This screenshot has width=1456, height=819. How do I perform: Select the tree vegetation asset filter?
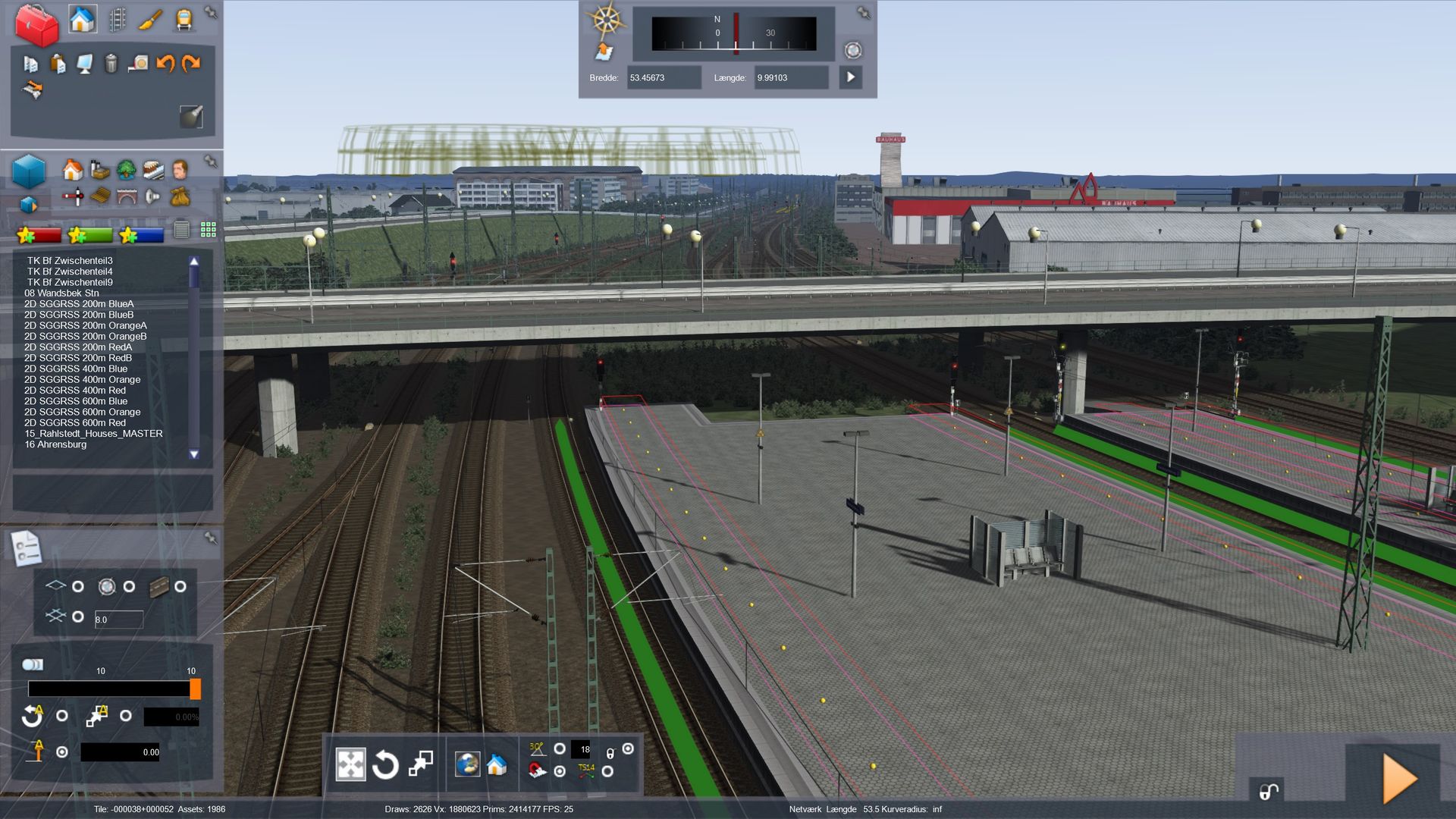[127, 169]
